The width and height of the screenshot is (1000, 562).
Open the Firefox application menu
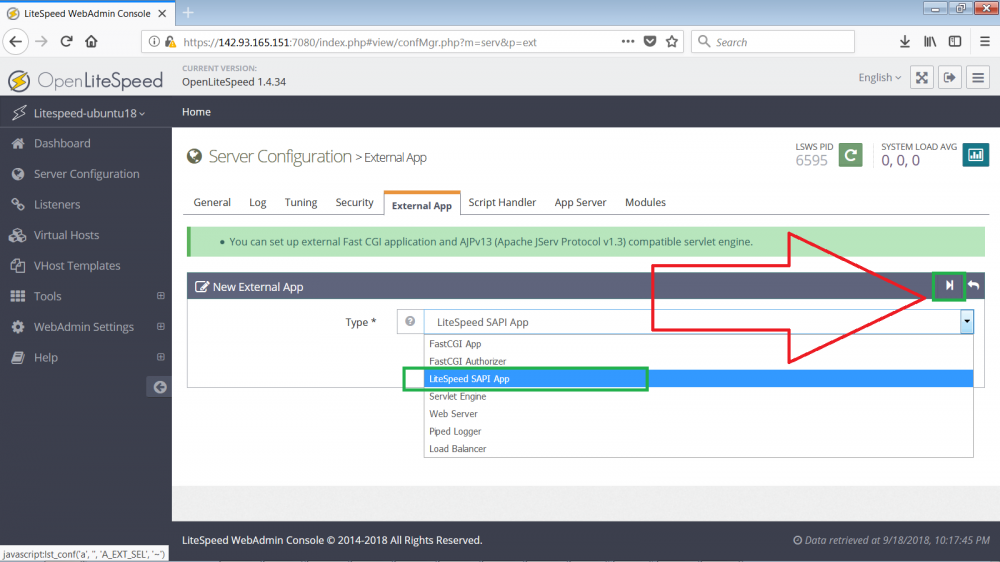pos(985,41)
